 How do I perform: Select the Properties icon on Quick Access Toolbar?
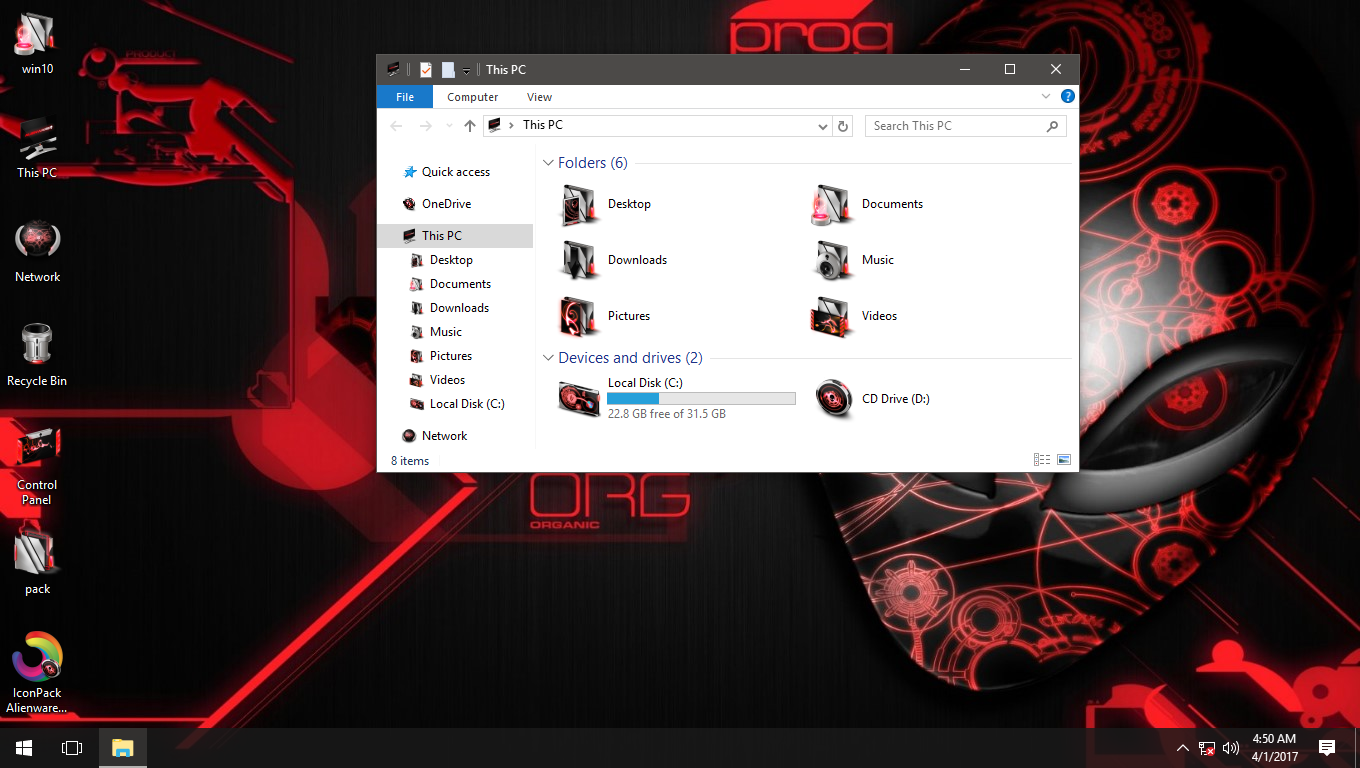(x=425, y=69)
